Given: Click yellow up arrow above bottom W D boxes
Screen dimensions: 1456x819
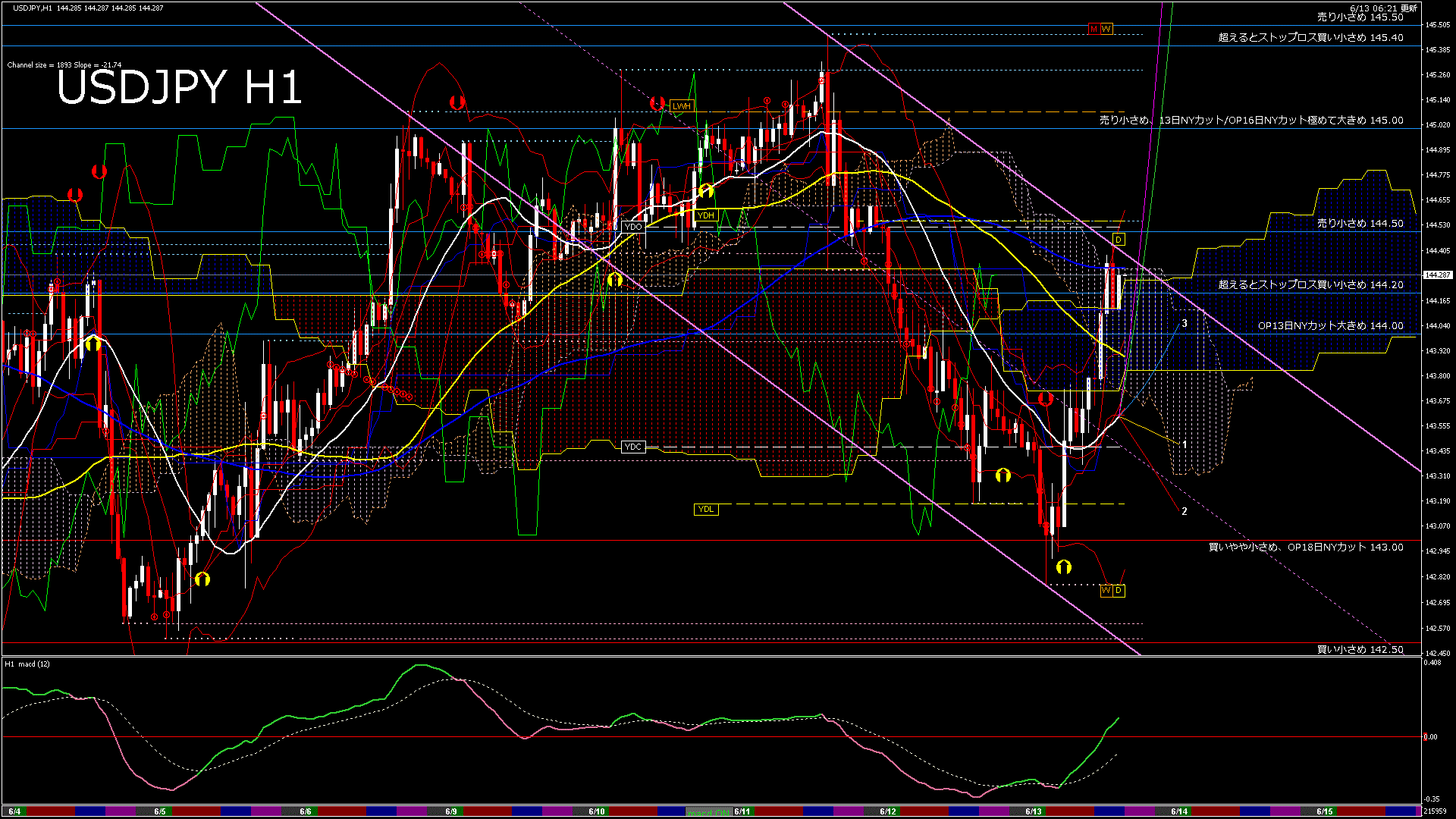Looking at the screenshot, I should coord(1064,566).
